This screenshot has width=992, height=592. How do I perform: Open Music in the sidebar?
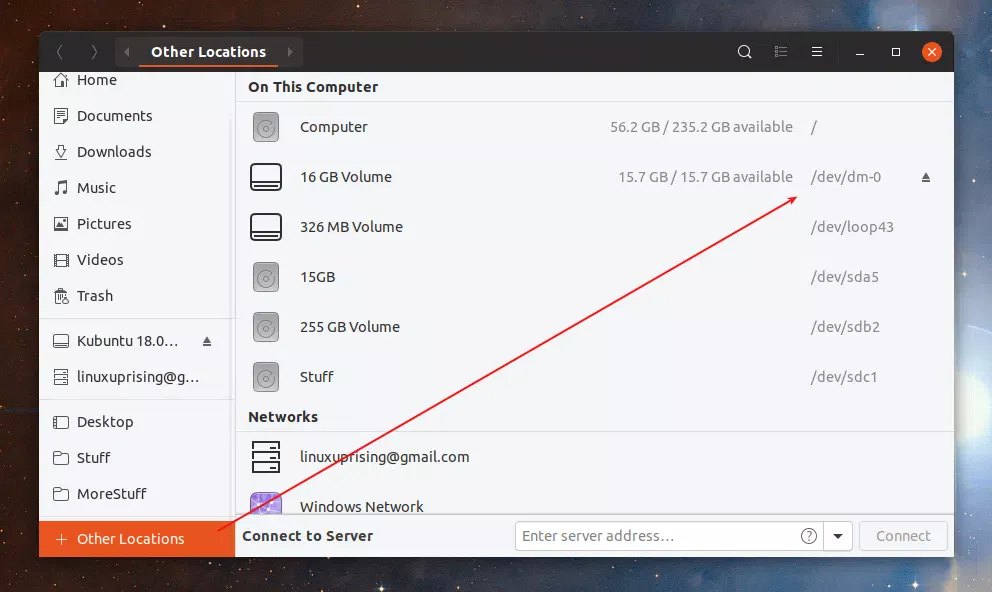pos(136,188)
